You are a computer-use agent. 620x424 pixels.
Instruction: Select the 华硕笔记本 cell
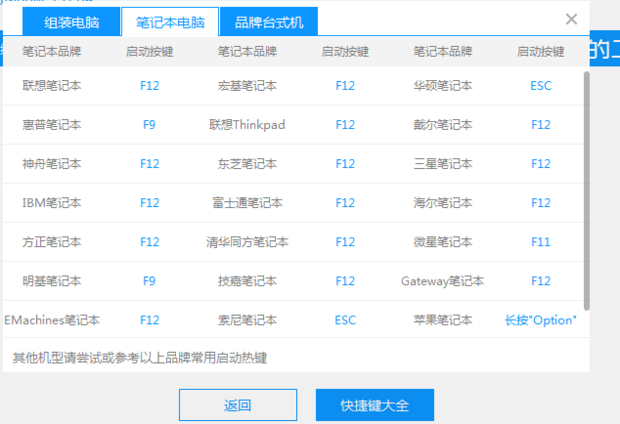point(443,85)
